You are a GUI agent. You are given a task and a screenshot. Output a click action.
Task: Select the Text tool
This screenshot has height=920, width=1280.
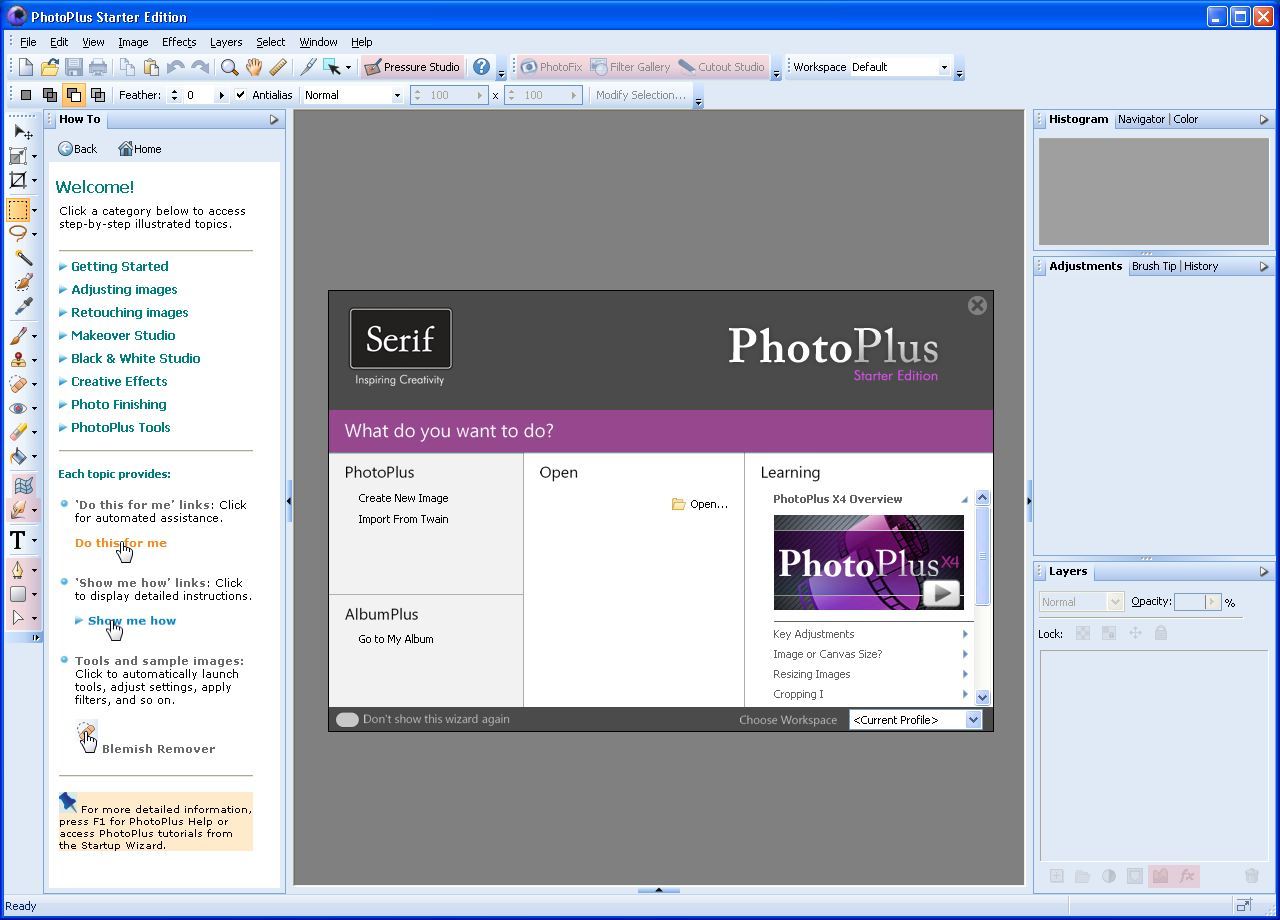[18, 540]
